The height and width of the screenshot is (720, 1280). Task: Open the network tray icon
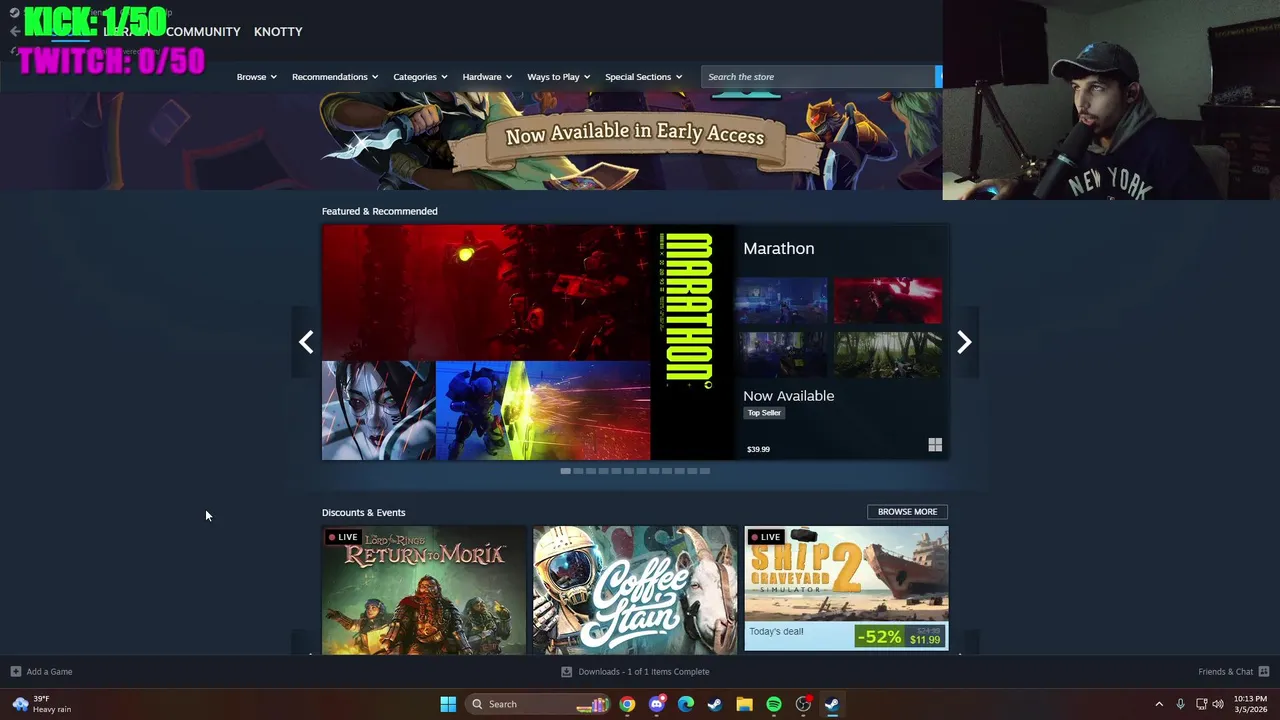1201,704
